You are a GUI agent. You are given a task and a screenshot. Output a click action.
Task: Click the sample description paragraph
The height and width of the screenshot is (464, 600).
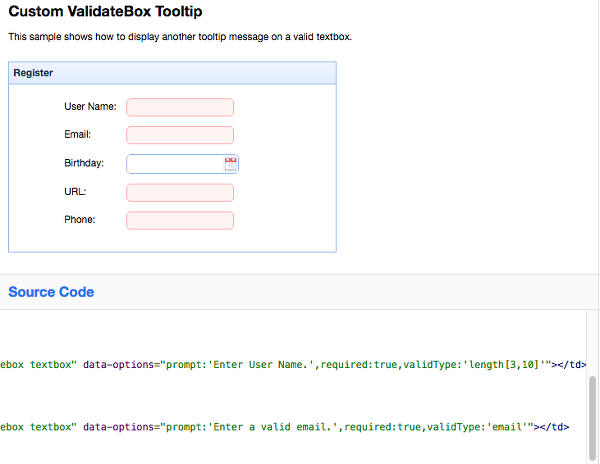click(x=180, y=37)
